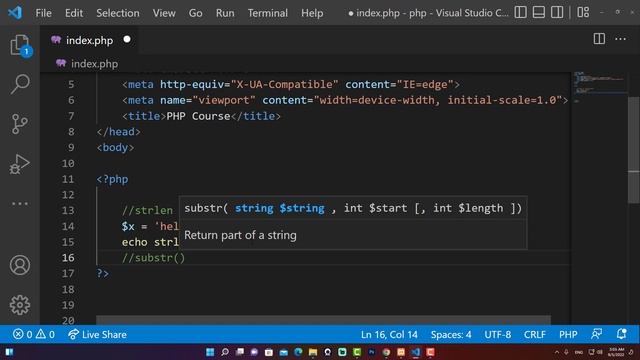
Task: Open the Source Control view
Action: click(x=20, y=124)
